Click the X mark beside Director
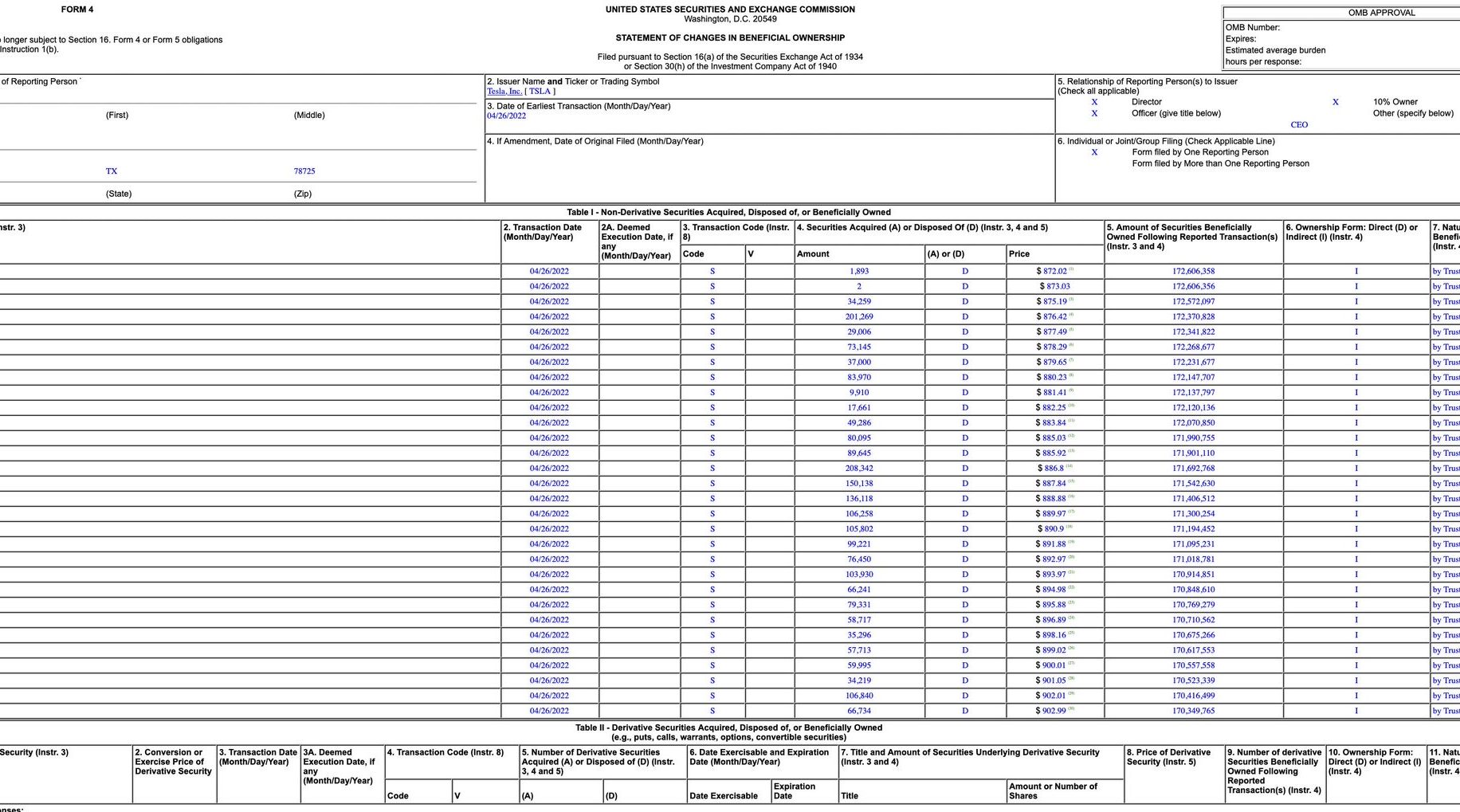Image resolution: width=1460 pixels, height=812 pixels. pyautogui.click(x=1094, y=102)
